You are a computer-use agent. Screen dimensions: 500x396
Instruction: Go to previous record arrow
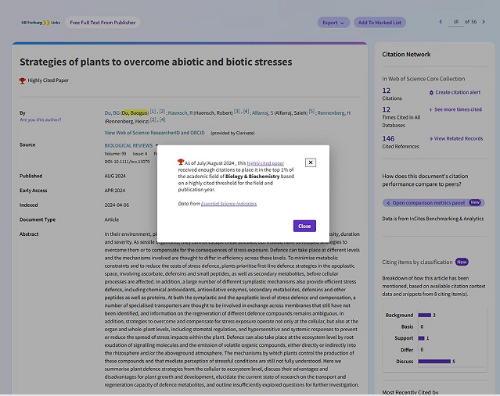point(441,22)
